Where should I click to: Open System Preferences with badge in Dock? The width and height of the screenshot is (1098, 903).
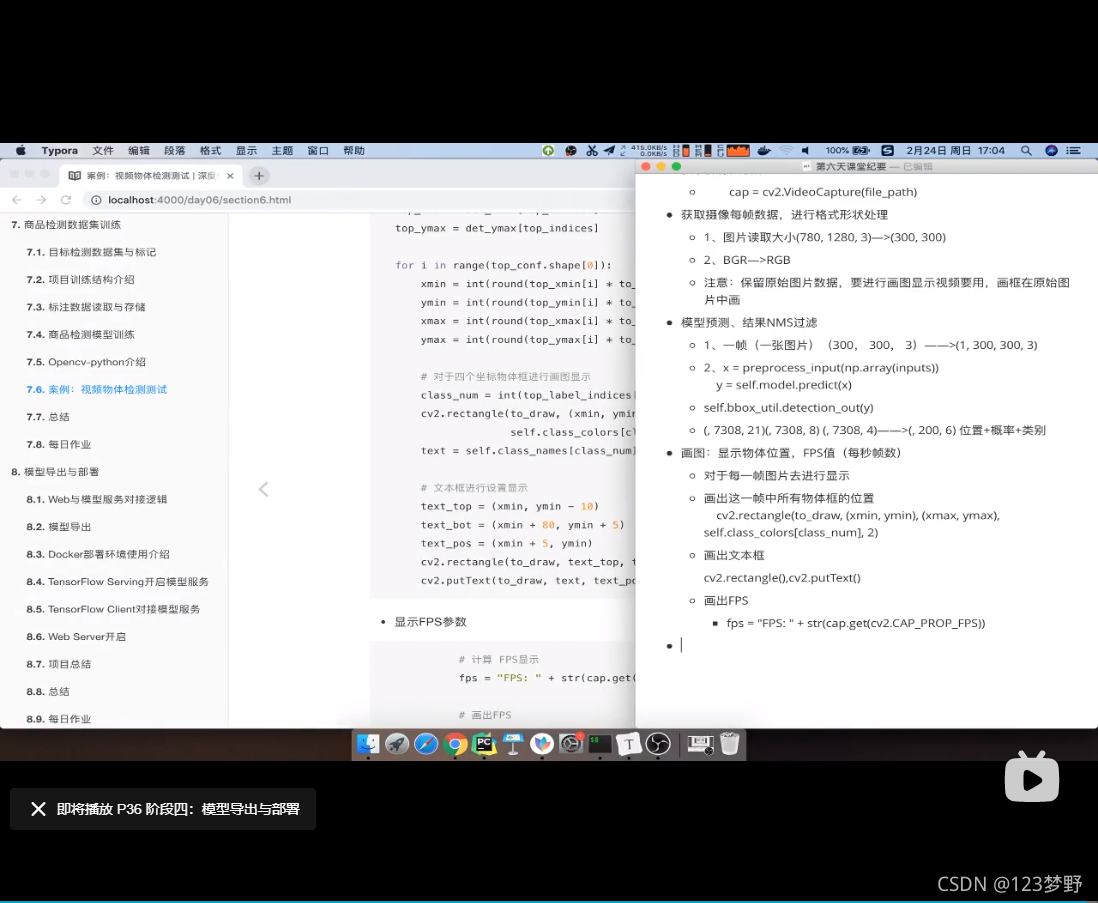[x=571, y=743]
